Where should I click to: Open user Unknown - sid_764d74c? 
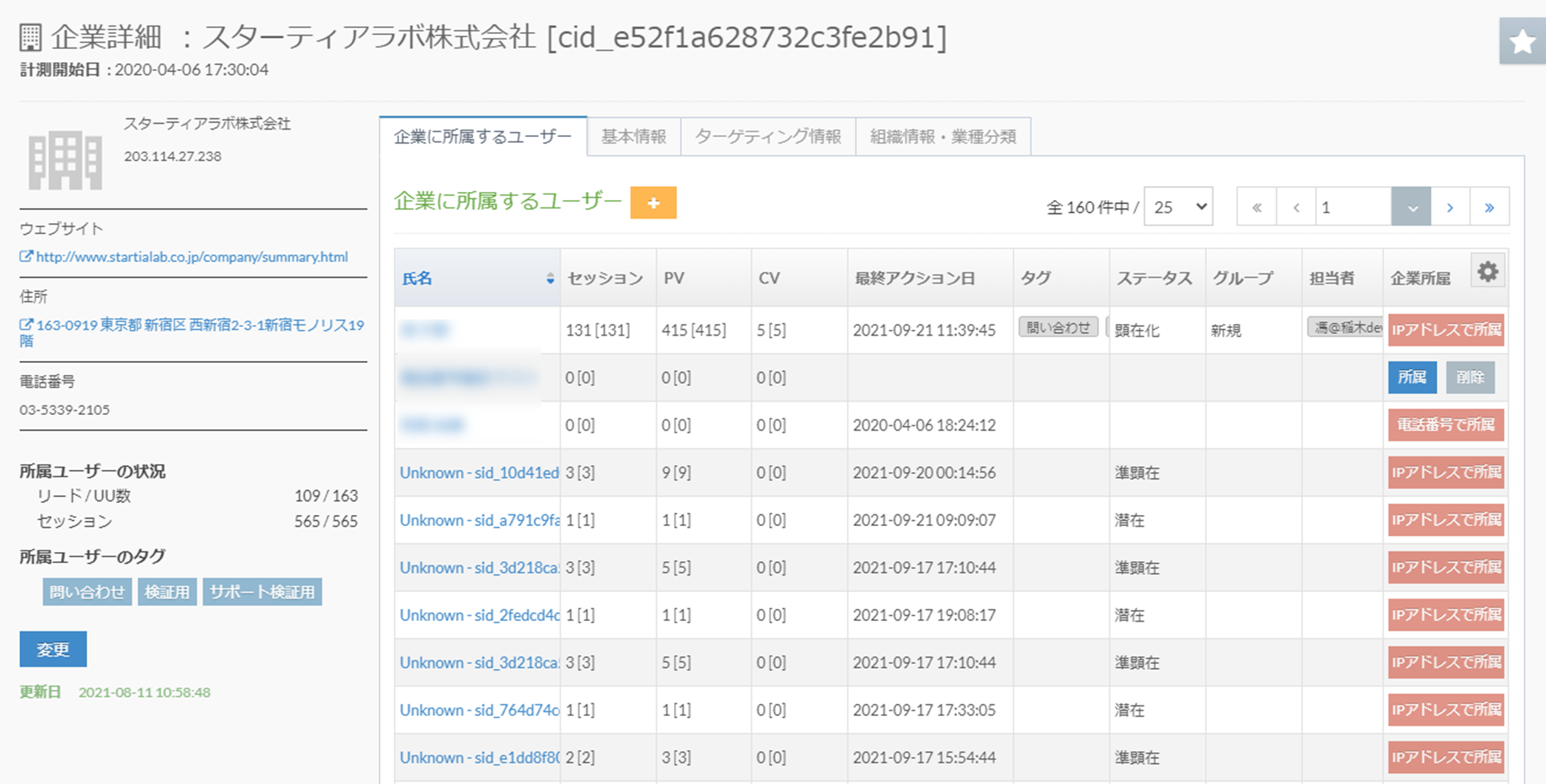pos(479,709)
